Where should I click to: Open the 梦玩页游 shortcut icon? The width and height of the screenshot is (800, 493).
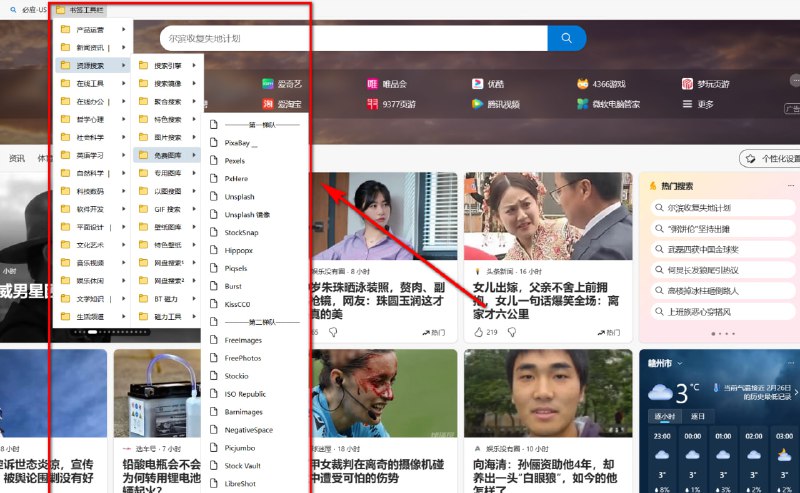click(687, 84)
